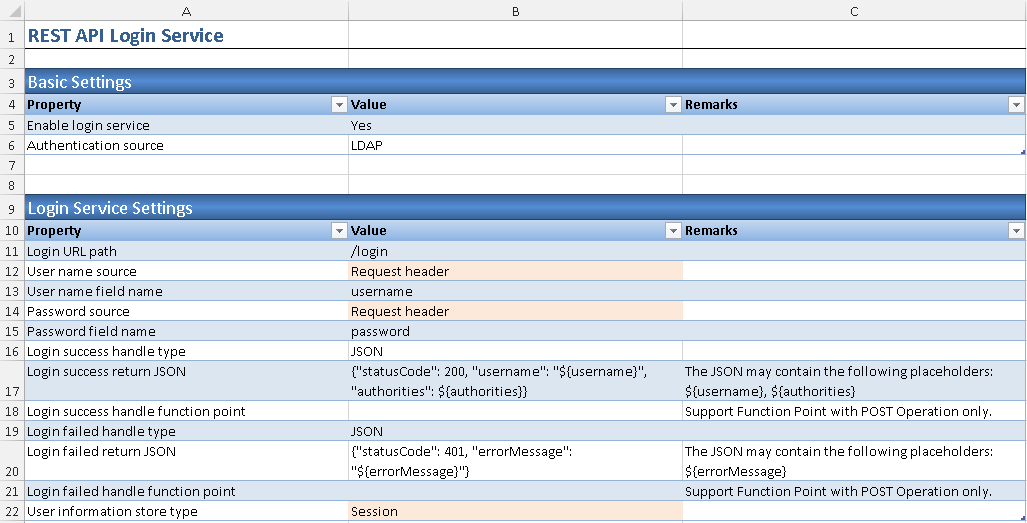This screenshot has height=523, width=1027.
Task: Click the Login failed return JSON value cell
Action: point(515,461)
